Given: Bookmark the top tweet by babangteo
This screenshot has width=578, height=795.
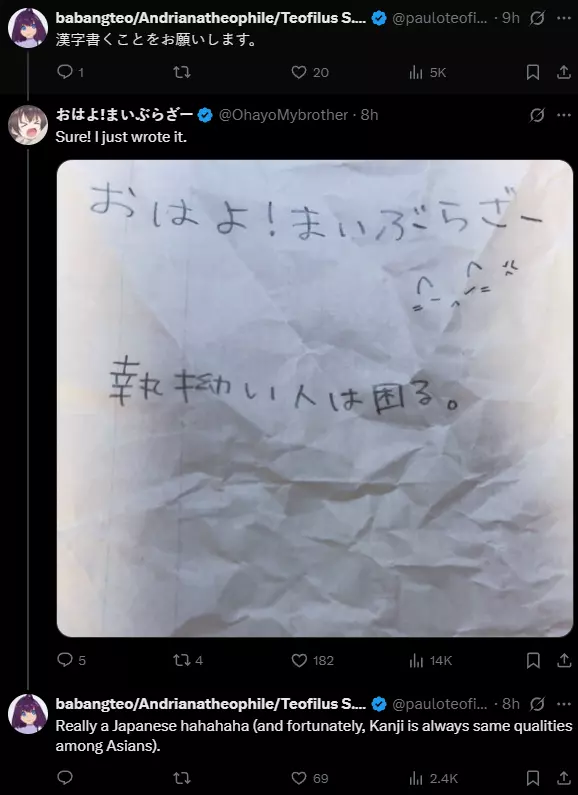Looking at the screenshot, I should [532, 73].
